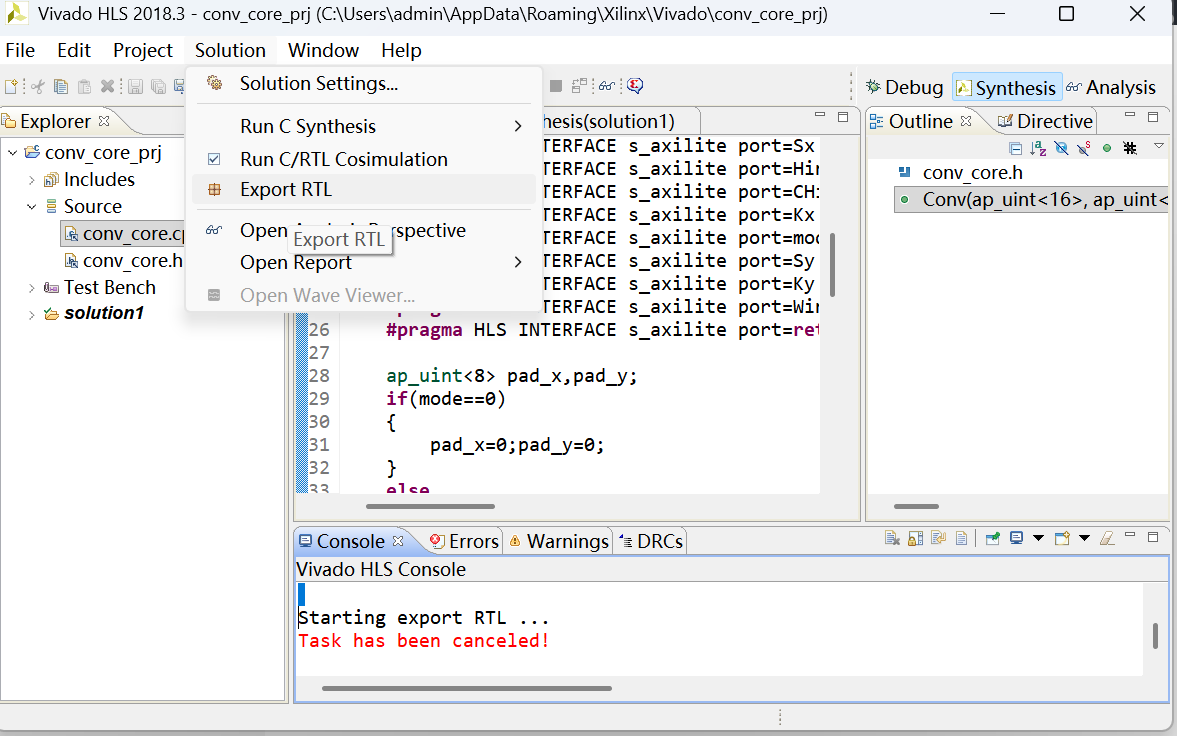The image size is (1177, 736).
Task: Click the New Project toolbar icon
Action: click(x=11, y=86)
